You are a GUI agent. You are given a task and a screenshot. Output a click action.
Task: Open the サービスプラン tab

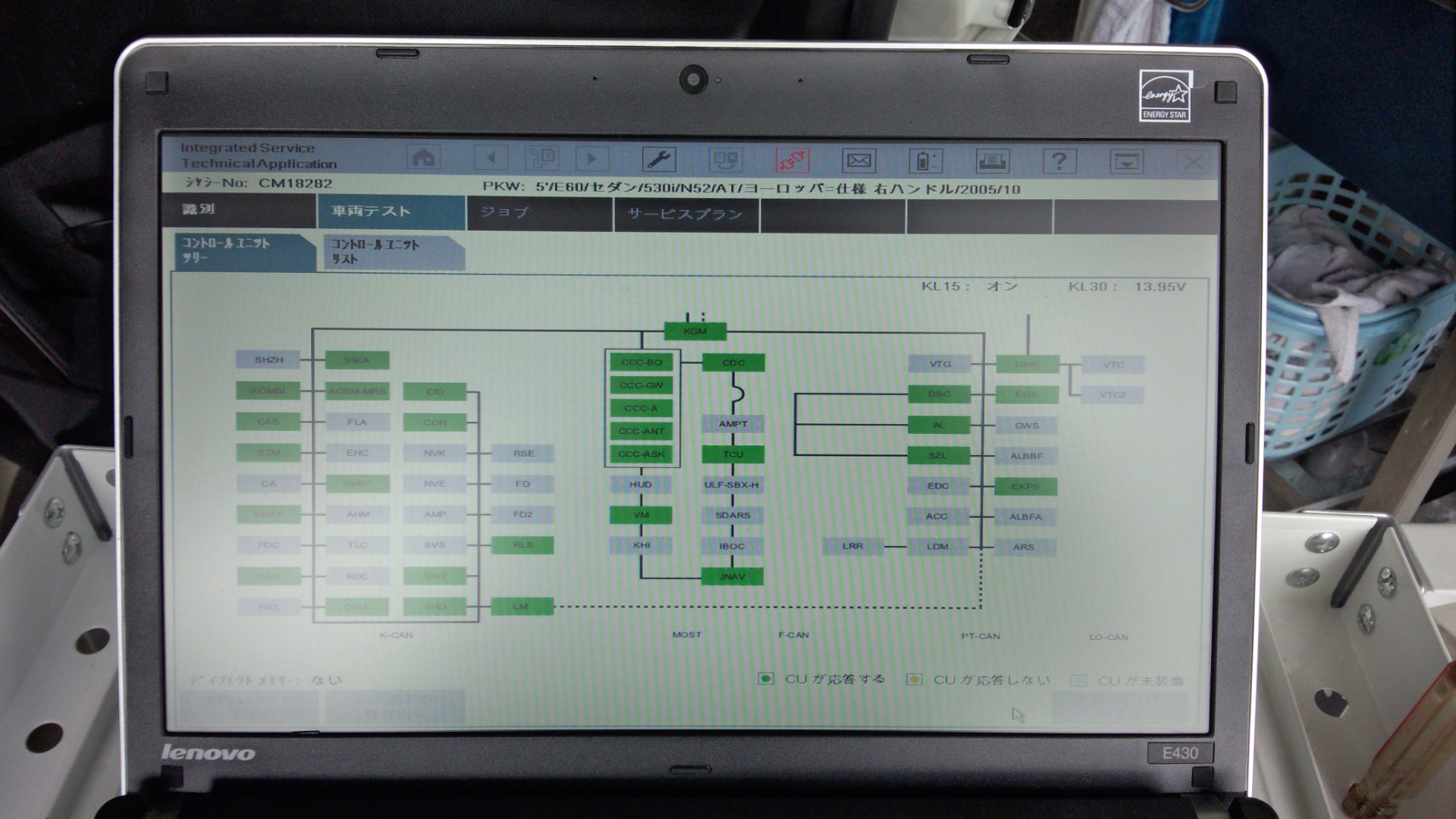click(x=686, y=214)
